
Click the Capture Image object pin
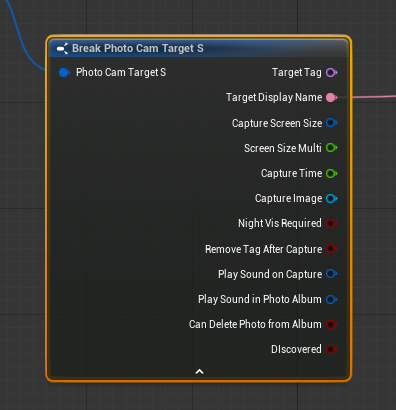click(x=331, y=199)
